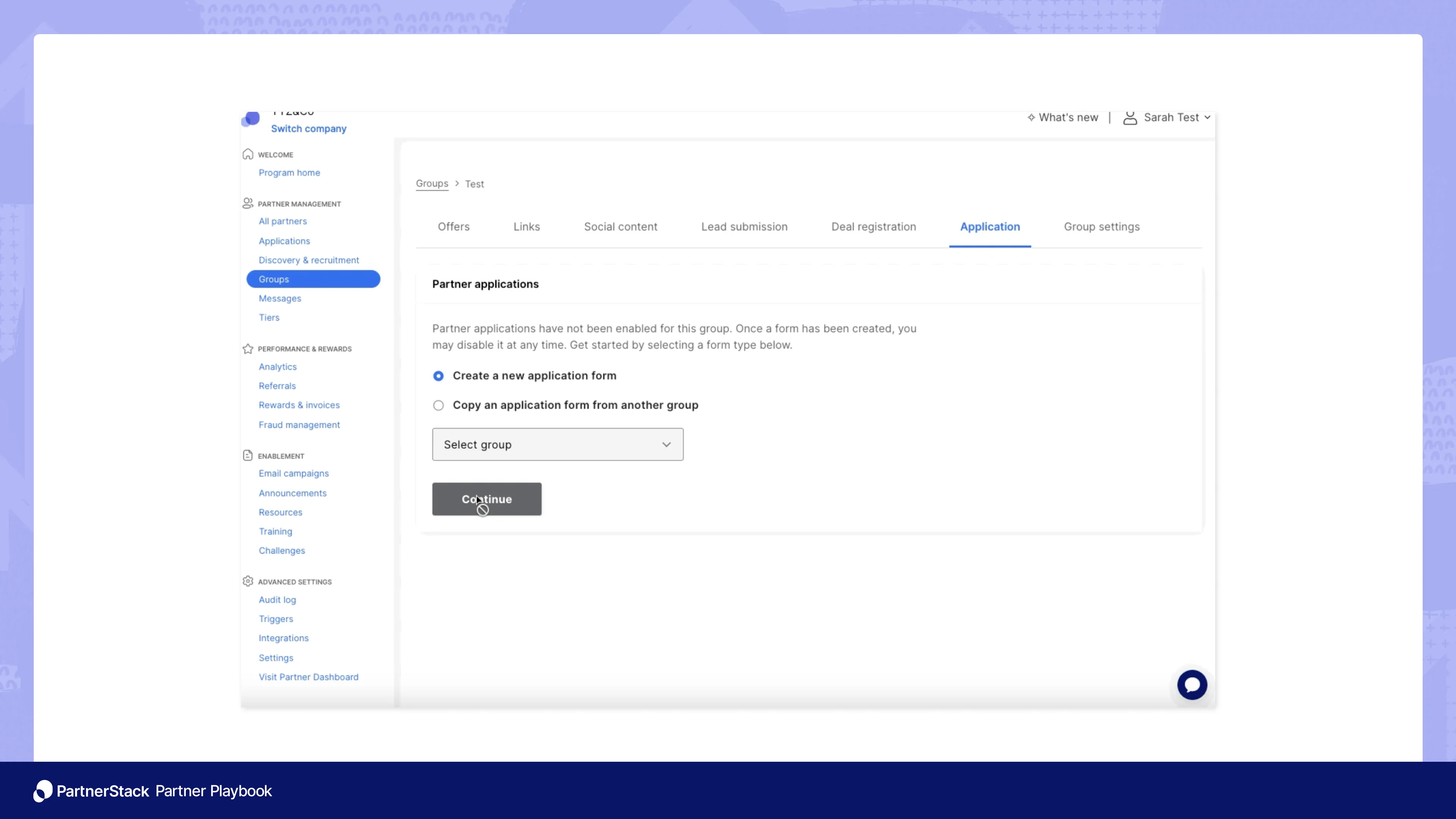Open Fraud management in sidebar
The height and width of the screenshot is (819, 1456).
click(x=299, y=425)
